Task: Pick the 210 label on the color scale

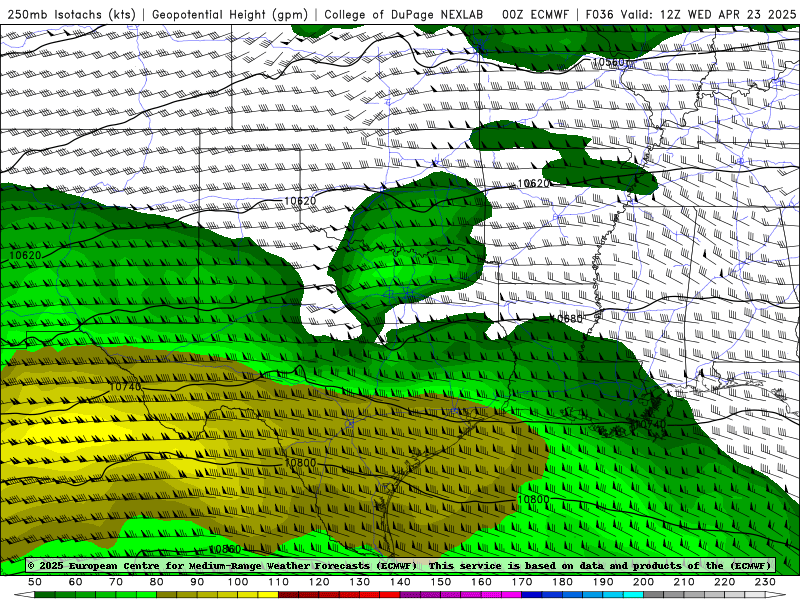Action: click(x=684, y=582)
